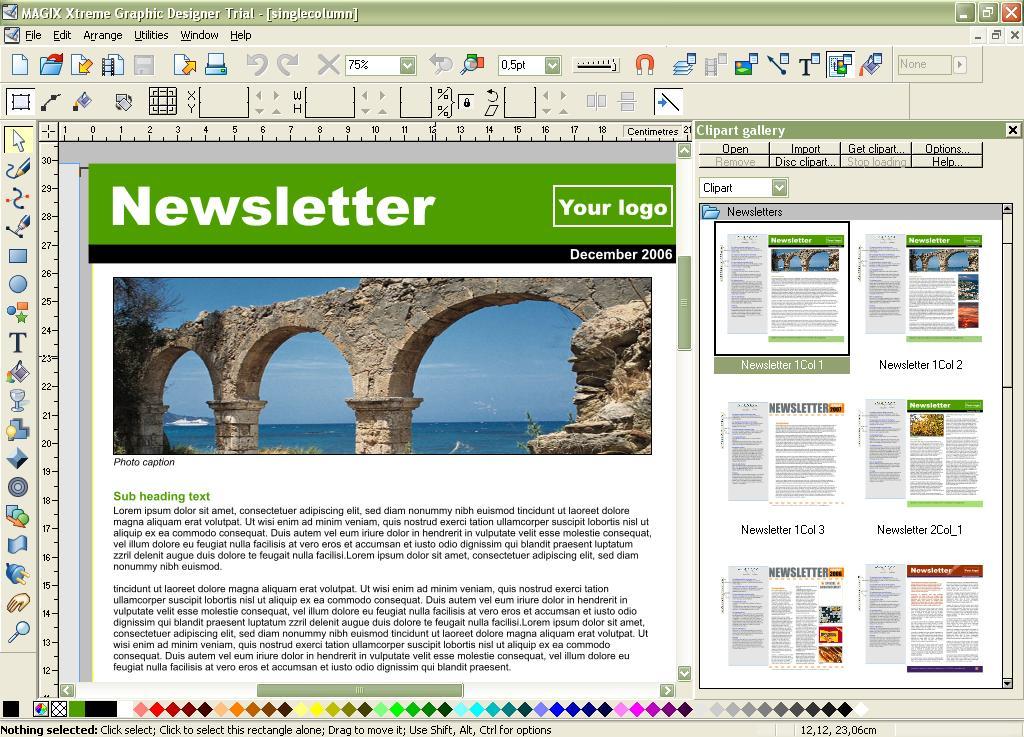This screenshot has height=737, width=1024.
Task: Open the Clipart gallery Options
Action: (x=946, y=148)
